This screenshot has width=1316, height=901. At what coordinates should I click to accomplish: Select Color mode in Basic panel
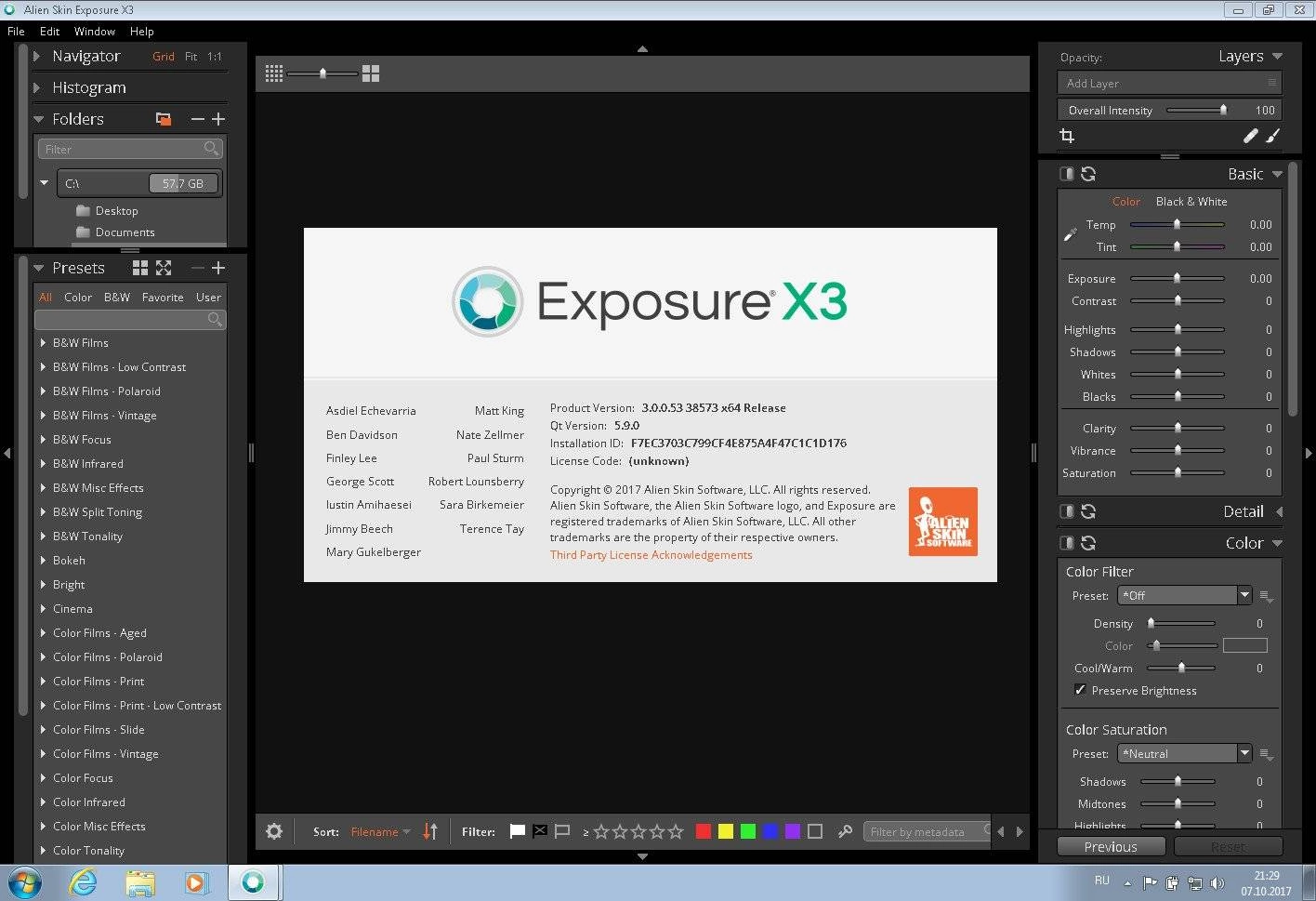[x=1126, y=202]
